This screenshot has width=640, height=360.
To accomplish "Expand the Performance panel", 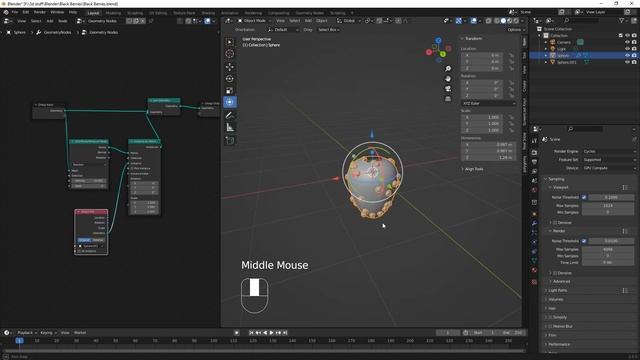I will (559, 344).
